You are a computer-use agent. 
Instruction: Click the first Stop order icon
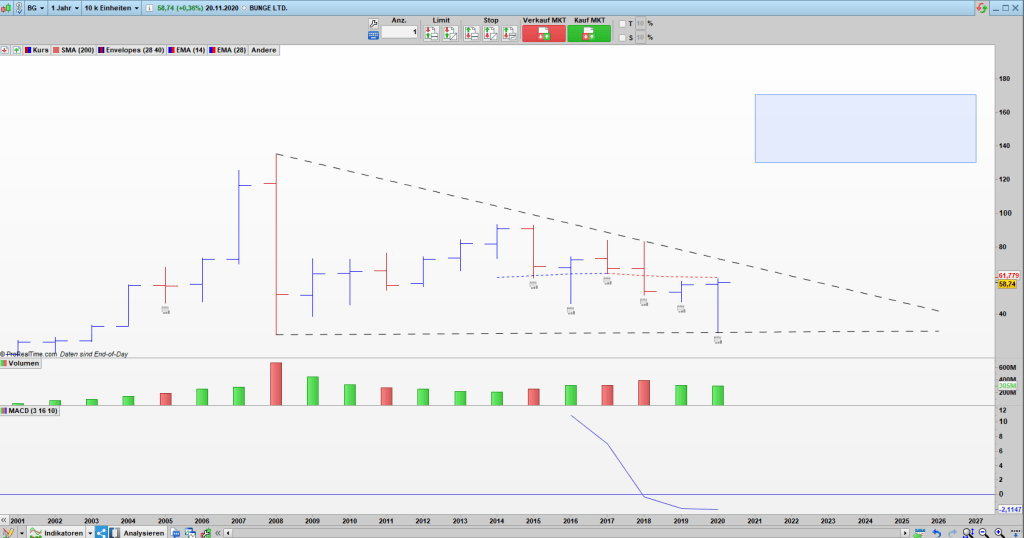pos(471,33)
